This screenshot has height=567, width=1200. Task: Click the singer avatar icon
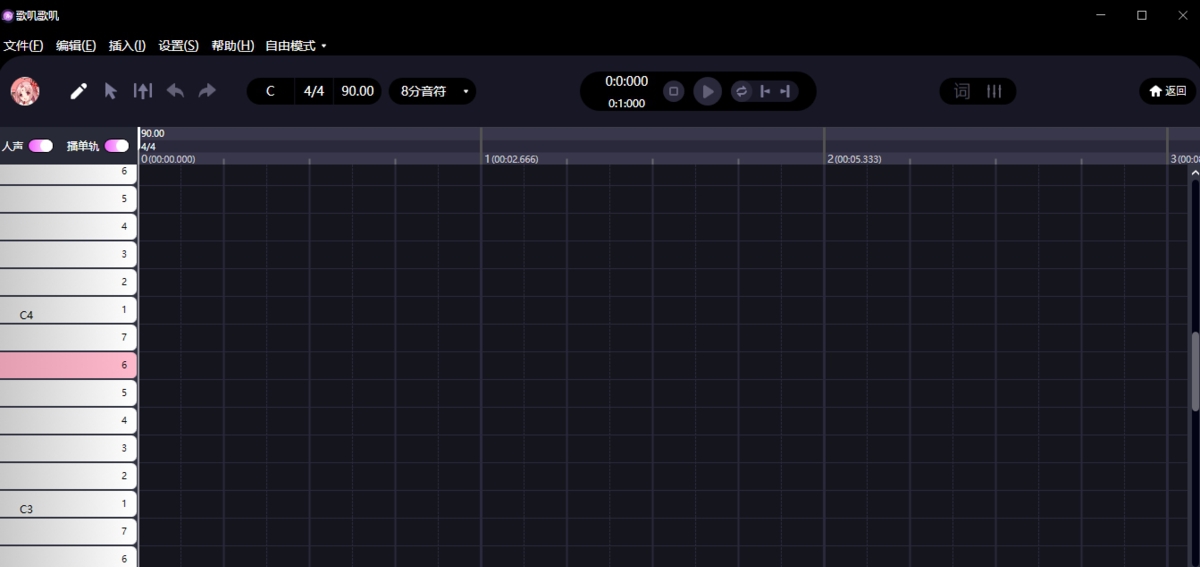(x=25, y=91)
